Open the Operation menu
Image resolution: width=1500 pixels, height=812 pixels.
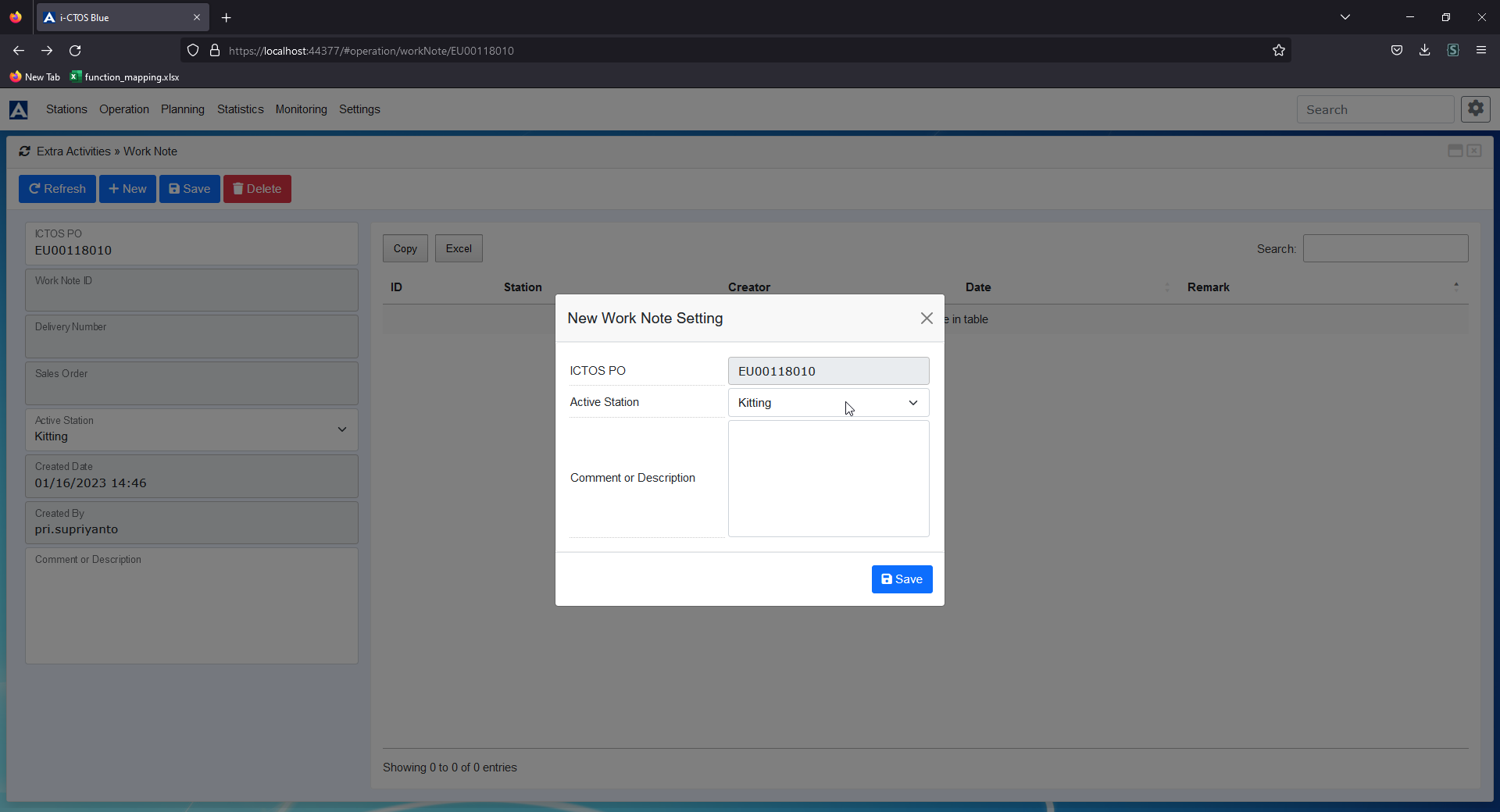click(124, 109)
